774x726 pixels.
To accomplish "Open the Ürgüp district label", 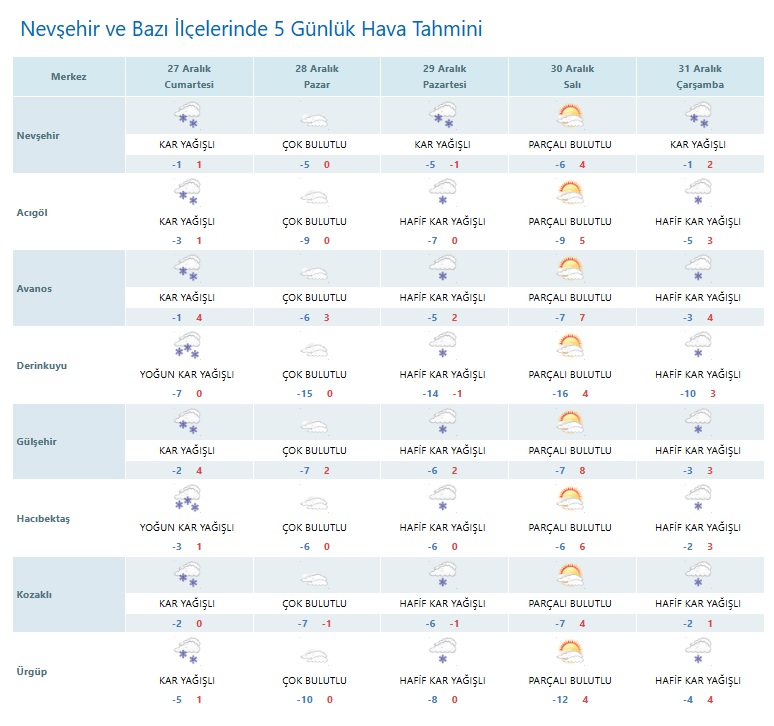I will click(33, 672).
